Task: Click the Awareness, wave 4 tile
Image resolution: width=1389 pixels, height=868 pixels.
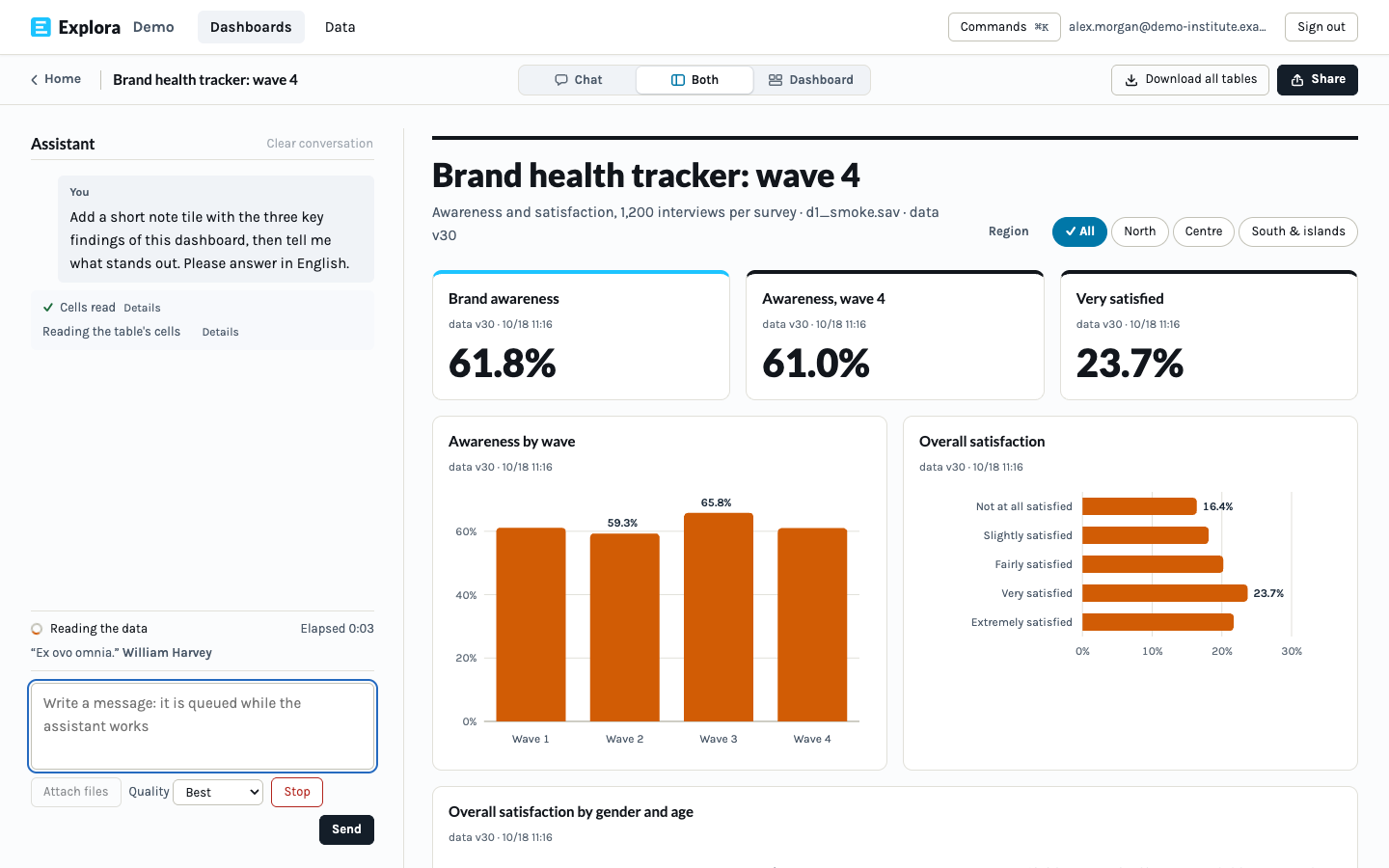Action: [x=895, y=336]
